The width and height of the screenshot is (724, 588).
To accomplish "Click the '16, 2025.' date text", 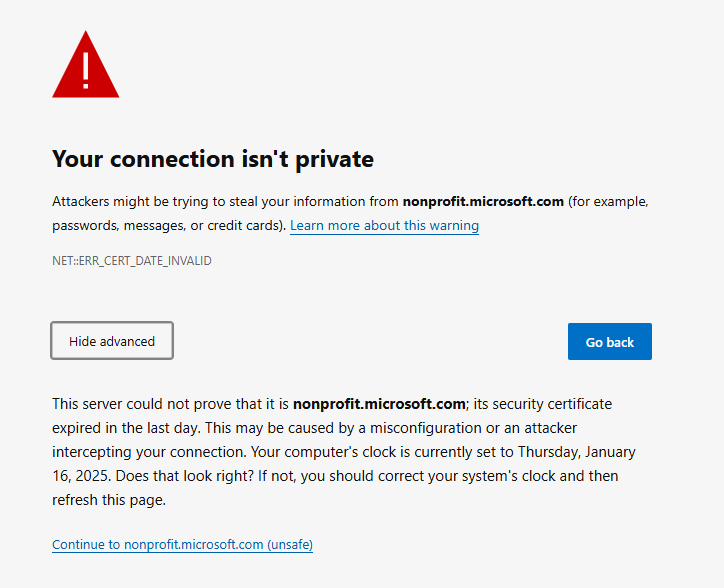I will pos(82,476).
